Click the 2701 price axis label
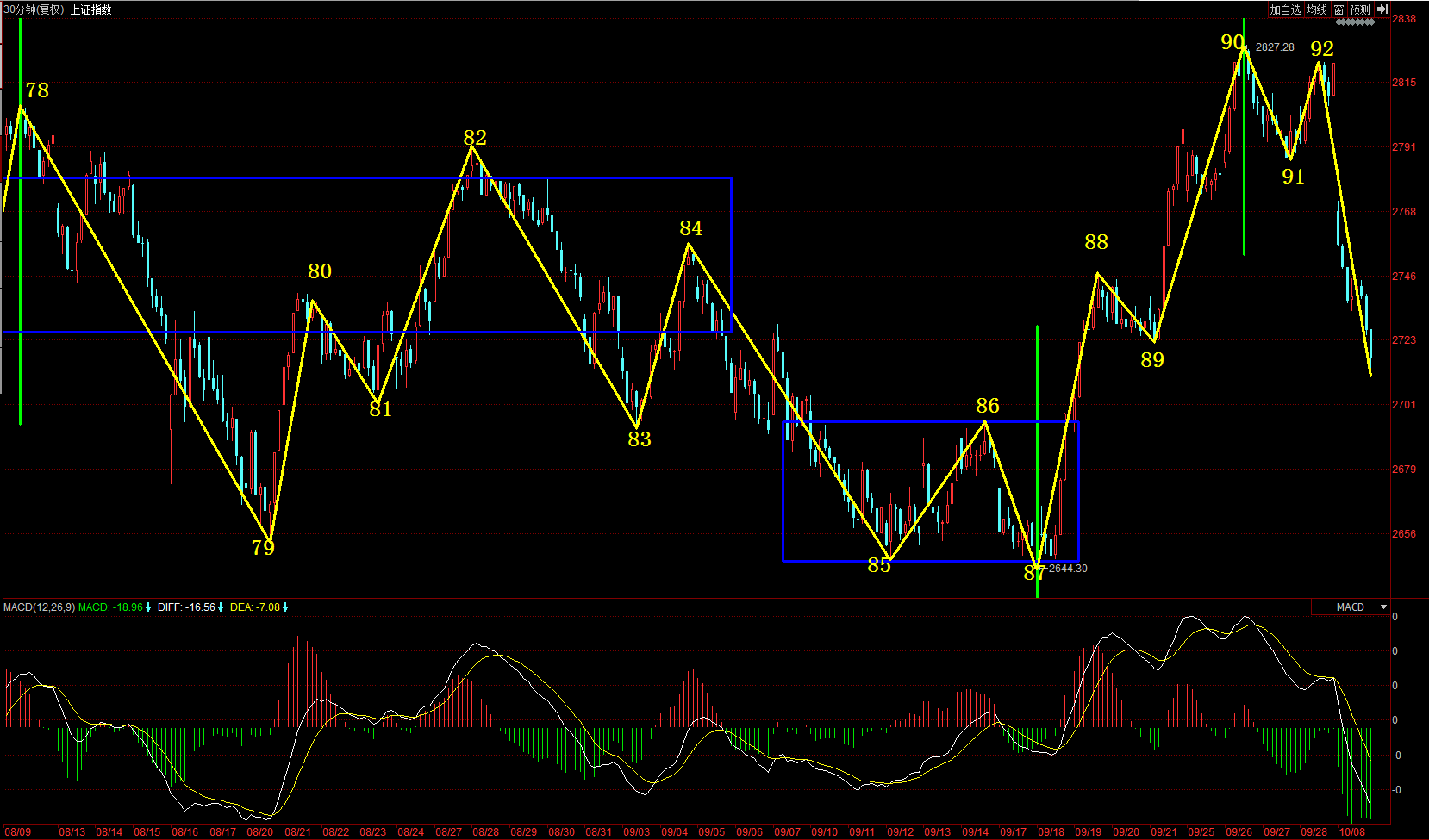Image resolution: width=1429 pixels, height=840 pixels. 1404,405
